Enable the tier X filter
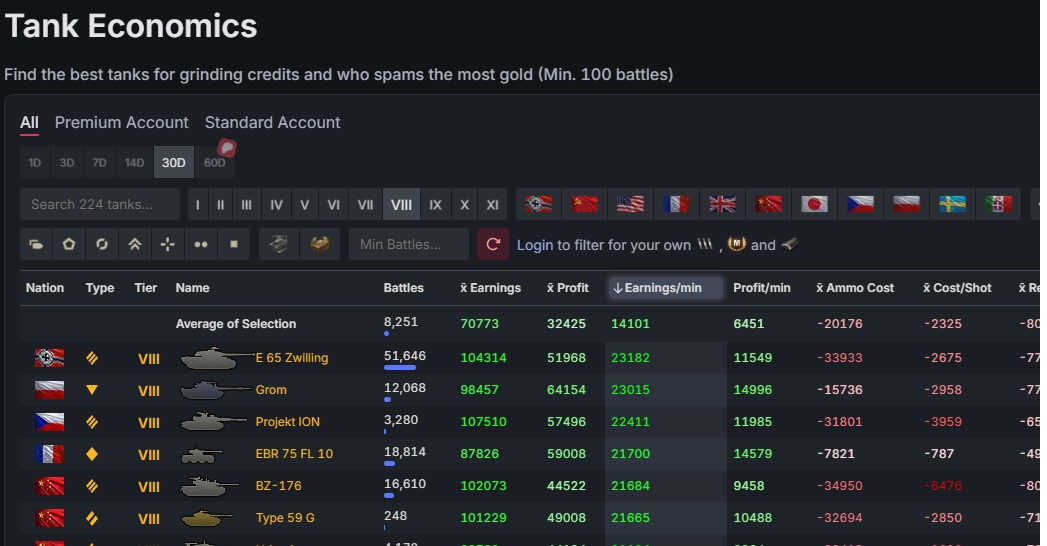Image resolution: width=1047 pixels, height=546 pixels. pyautogui.click(x=464, y=204)
